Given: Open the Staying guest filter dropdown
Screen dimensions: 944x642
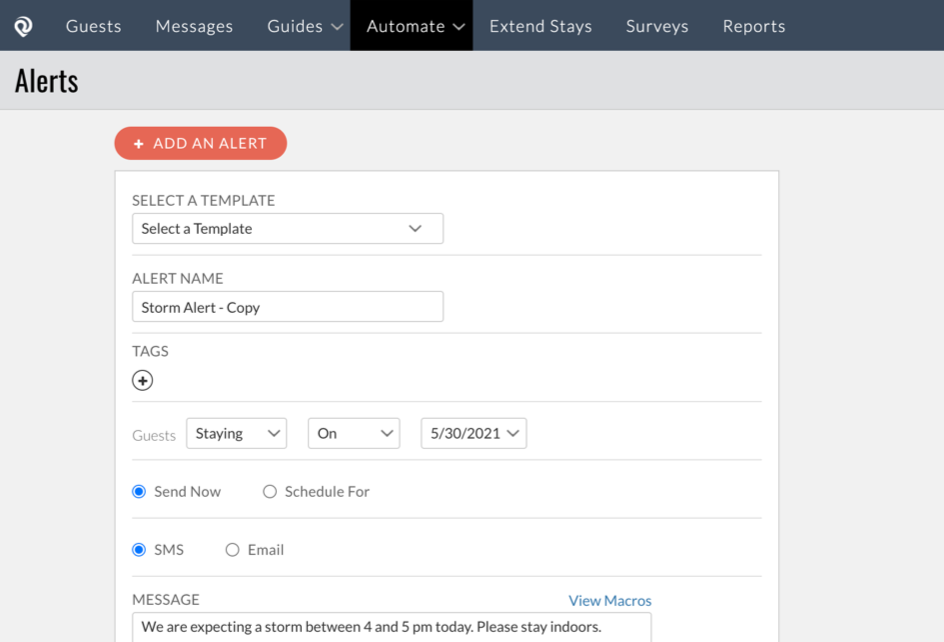Looking at the screenshot, I should click(236, 433).
